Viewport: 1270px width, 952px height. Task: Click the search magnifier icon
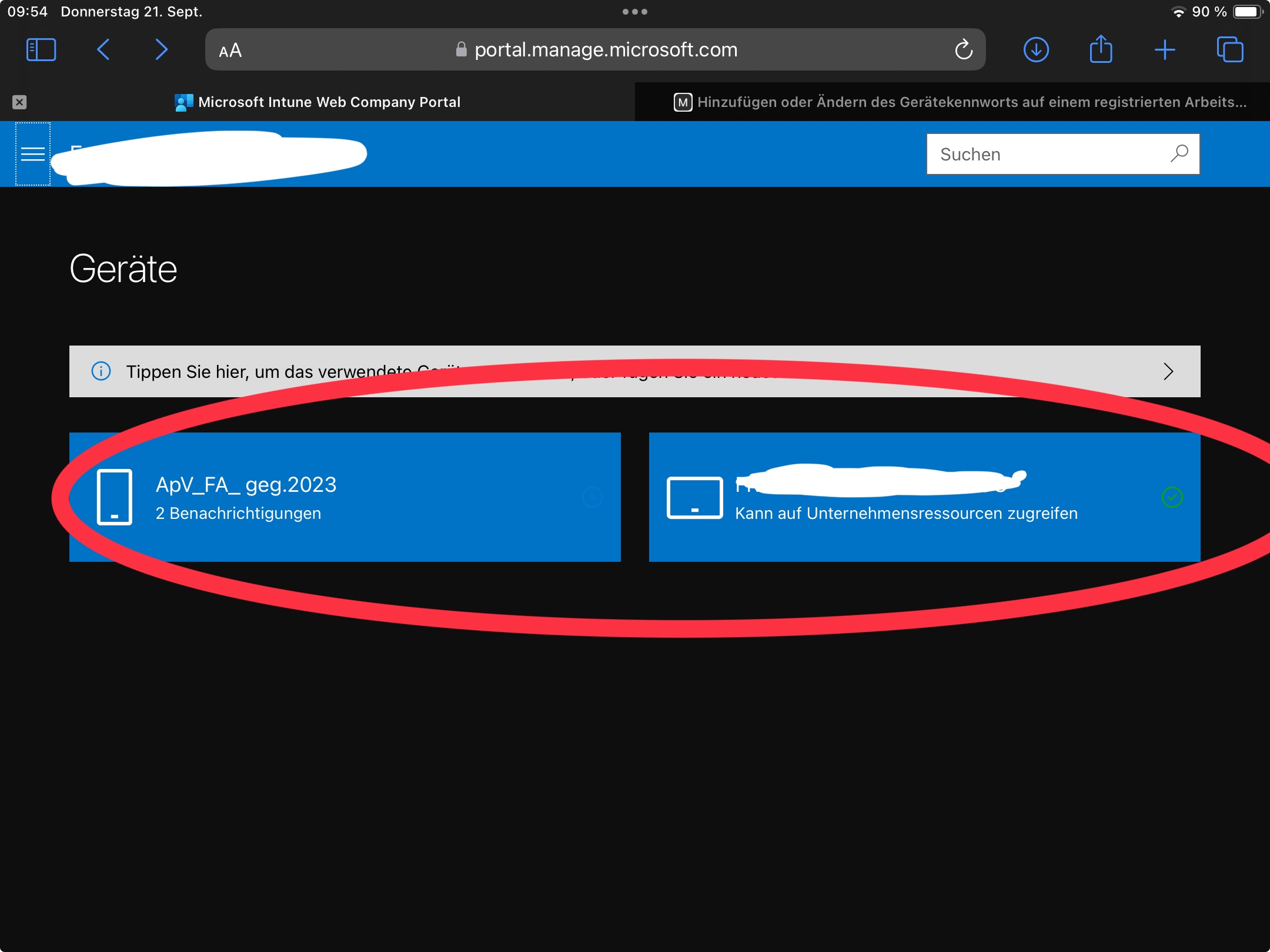1179,154
